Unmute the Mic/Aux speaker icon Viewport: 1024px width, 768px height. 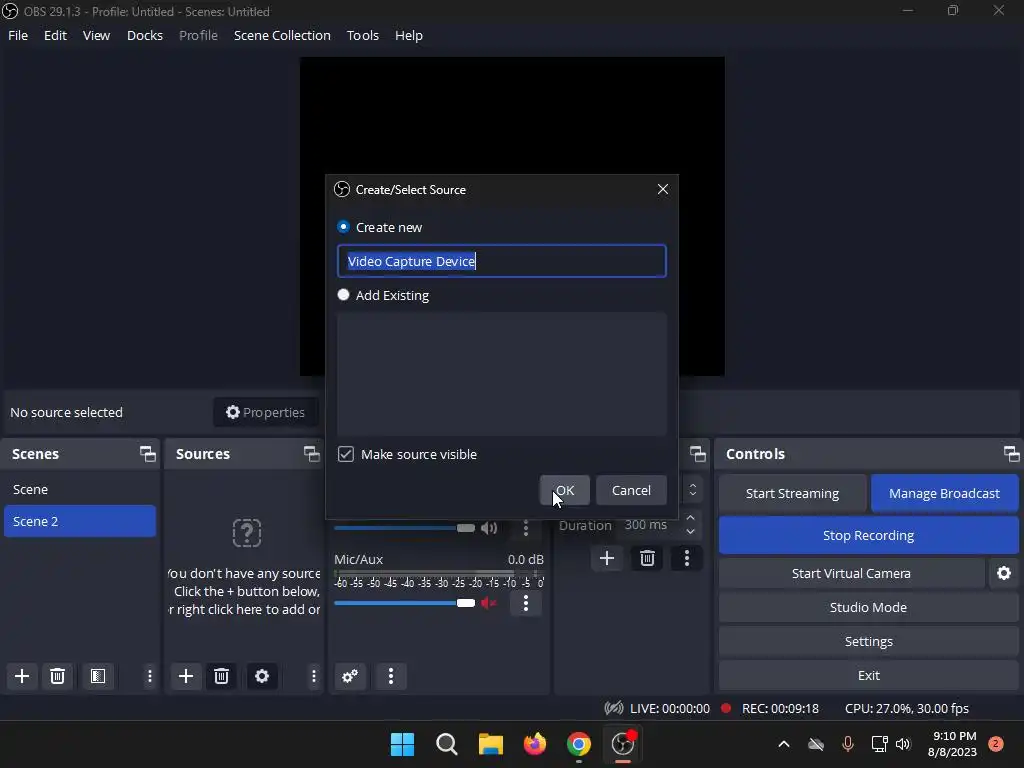tap(488, 603)
